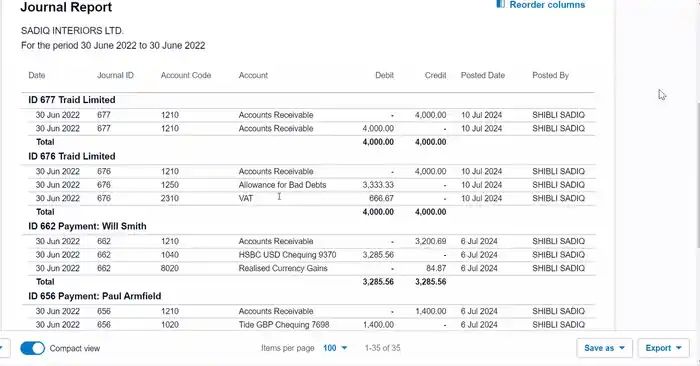Click the Account column header
Viewport: 700px width, 366px height.
coord(253,75)
